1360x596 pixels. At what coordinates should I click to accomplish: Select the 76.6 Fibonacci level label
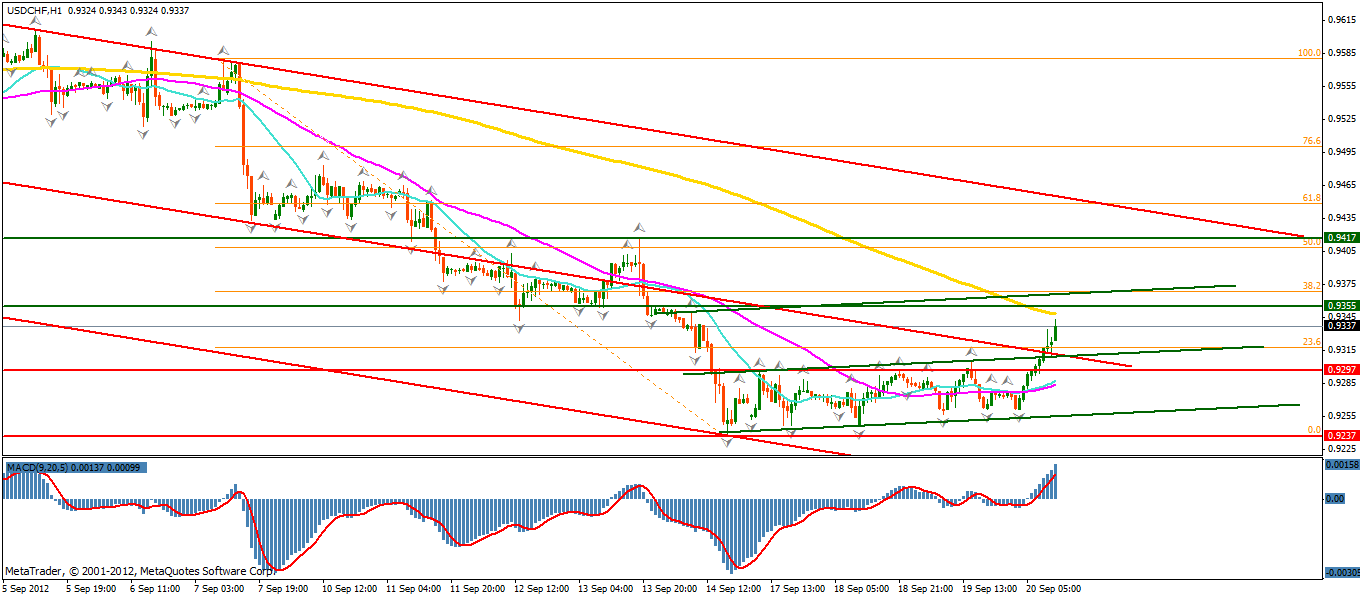(x=1312, y=141)
